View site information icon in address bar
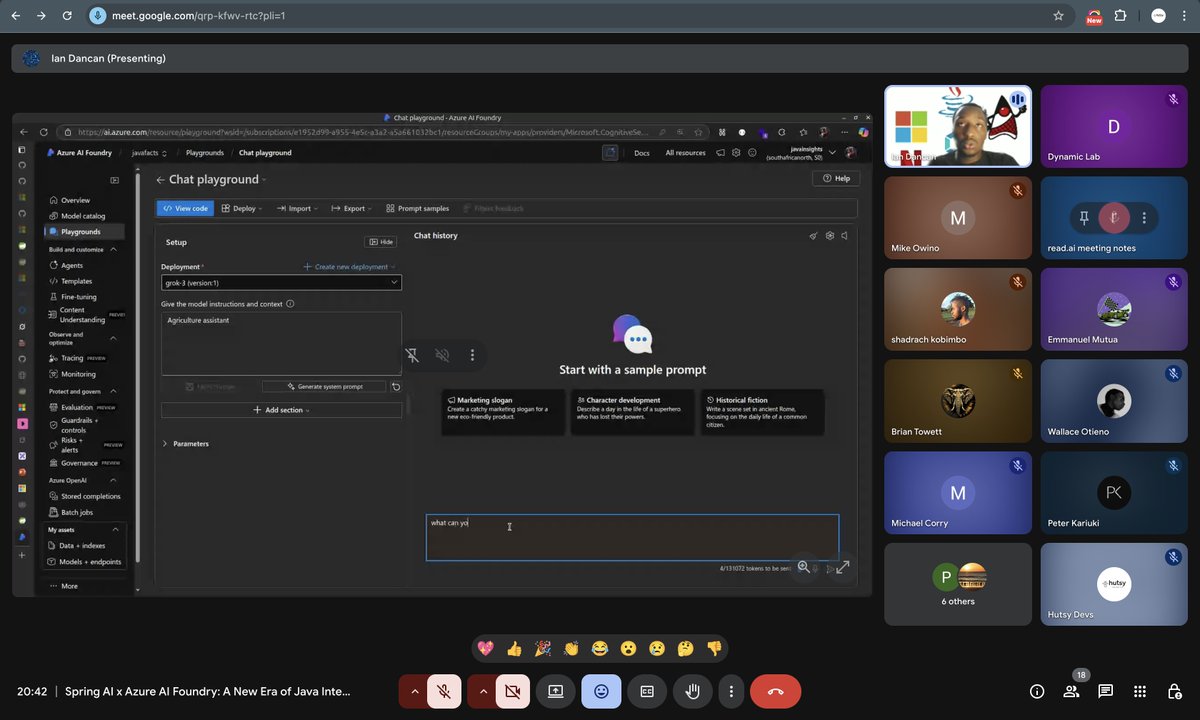This screenshot has width=1200, height=720. click(x=97, y=16)
